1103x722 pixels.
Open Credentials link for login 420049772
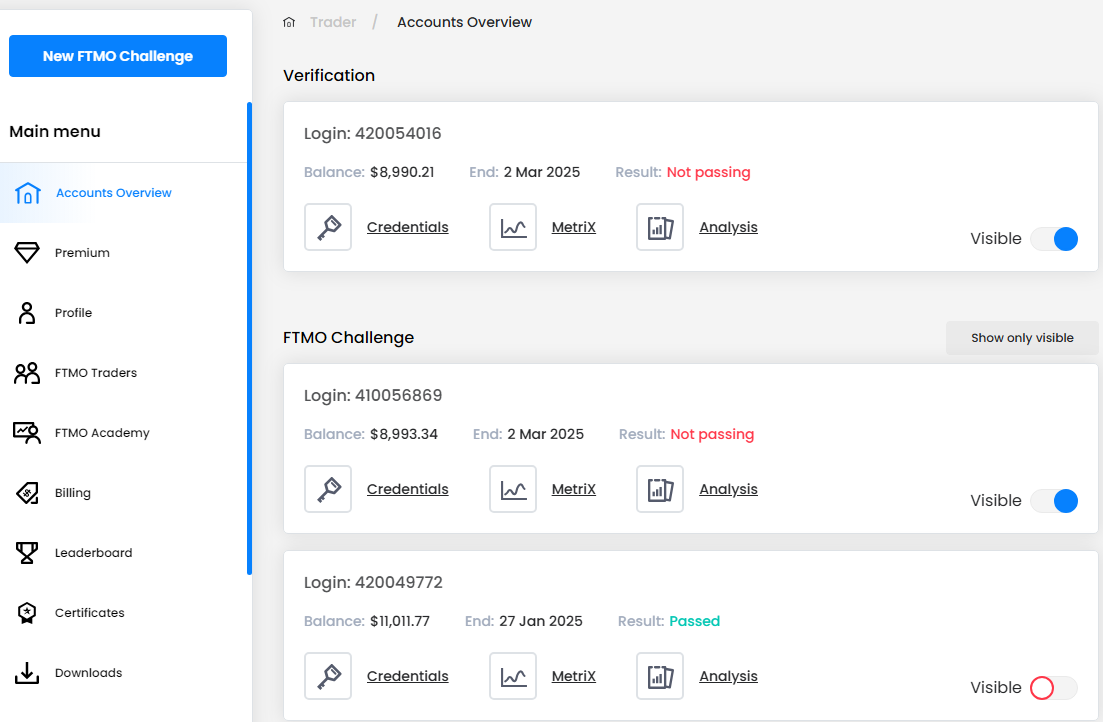pos(407,676)
